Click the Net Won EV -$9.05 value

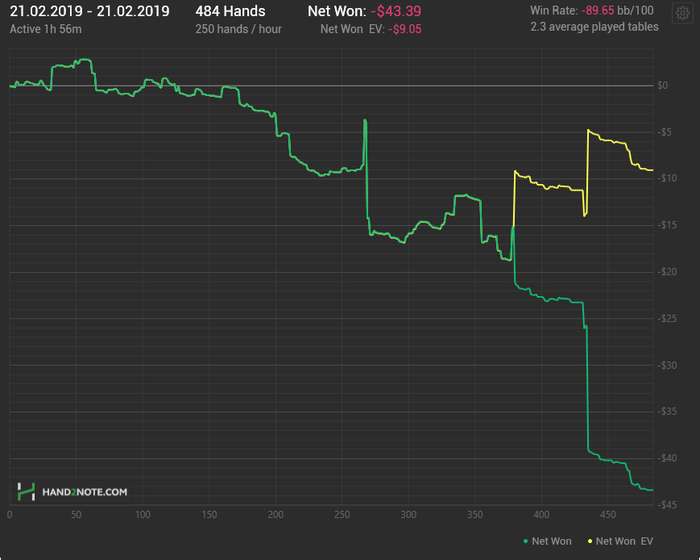click(405, 29)
